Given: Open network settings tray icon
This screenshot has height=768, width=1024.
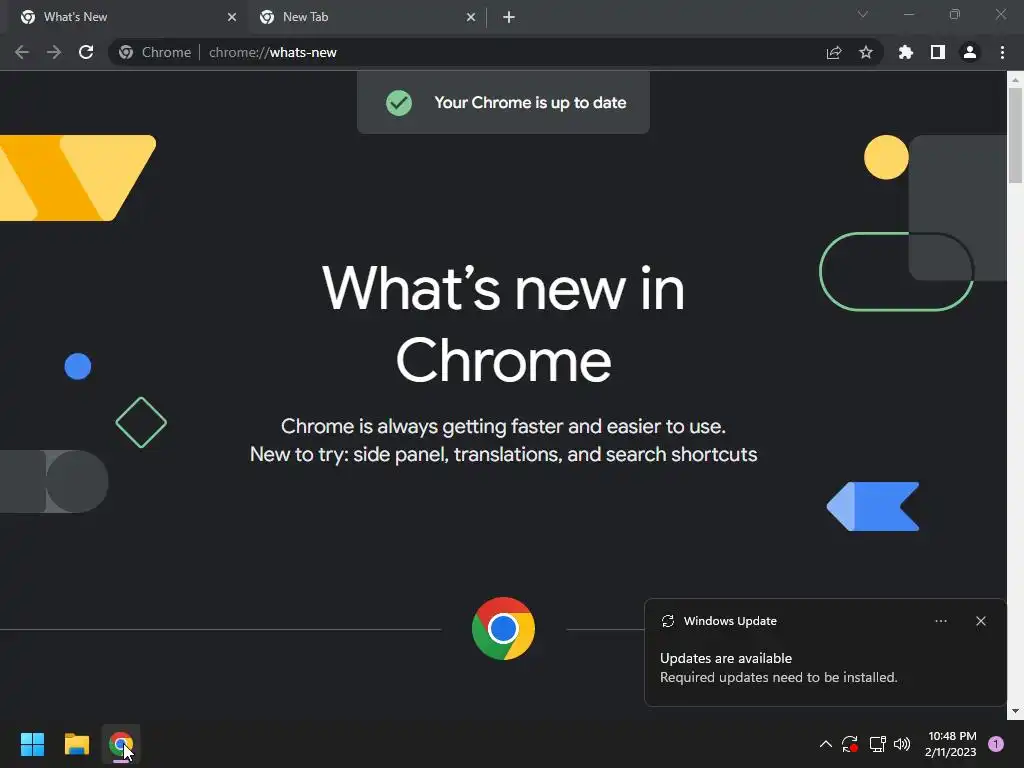Looking at the screenshot, I should (877, 744).
